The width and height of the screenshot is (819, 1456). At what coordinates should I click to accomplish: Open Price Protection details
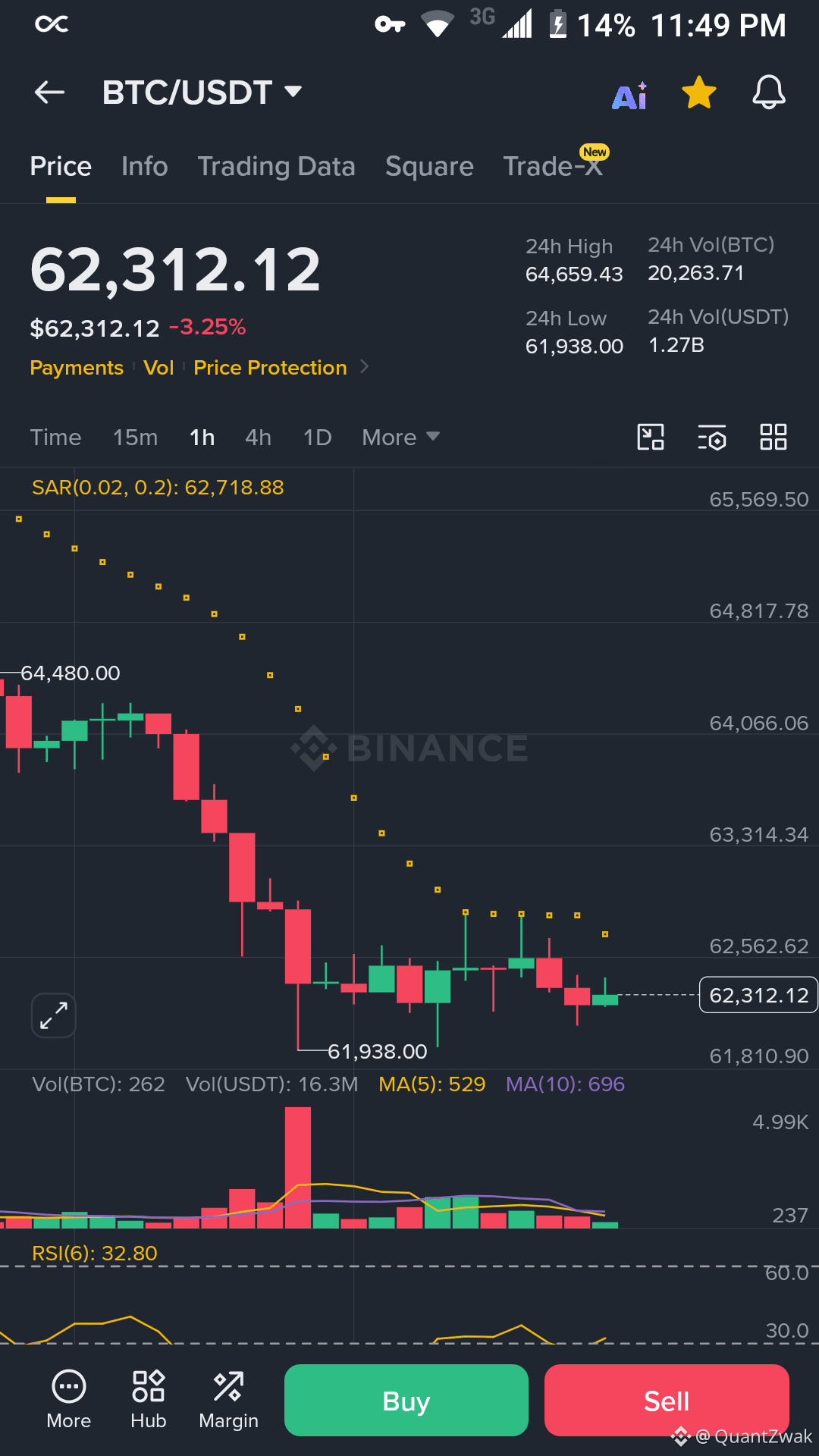point(270,368)
